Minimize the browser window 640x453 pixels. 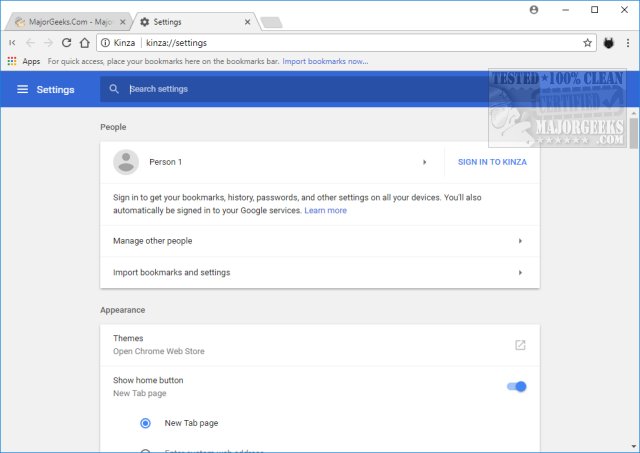click(x=565, y=10)
